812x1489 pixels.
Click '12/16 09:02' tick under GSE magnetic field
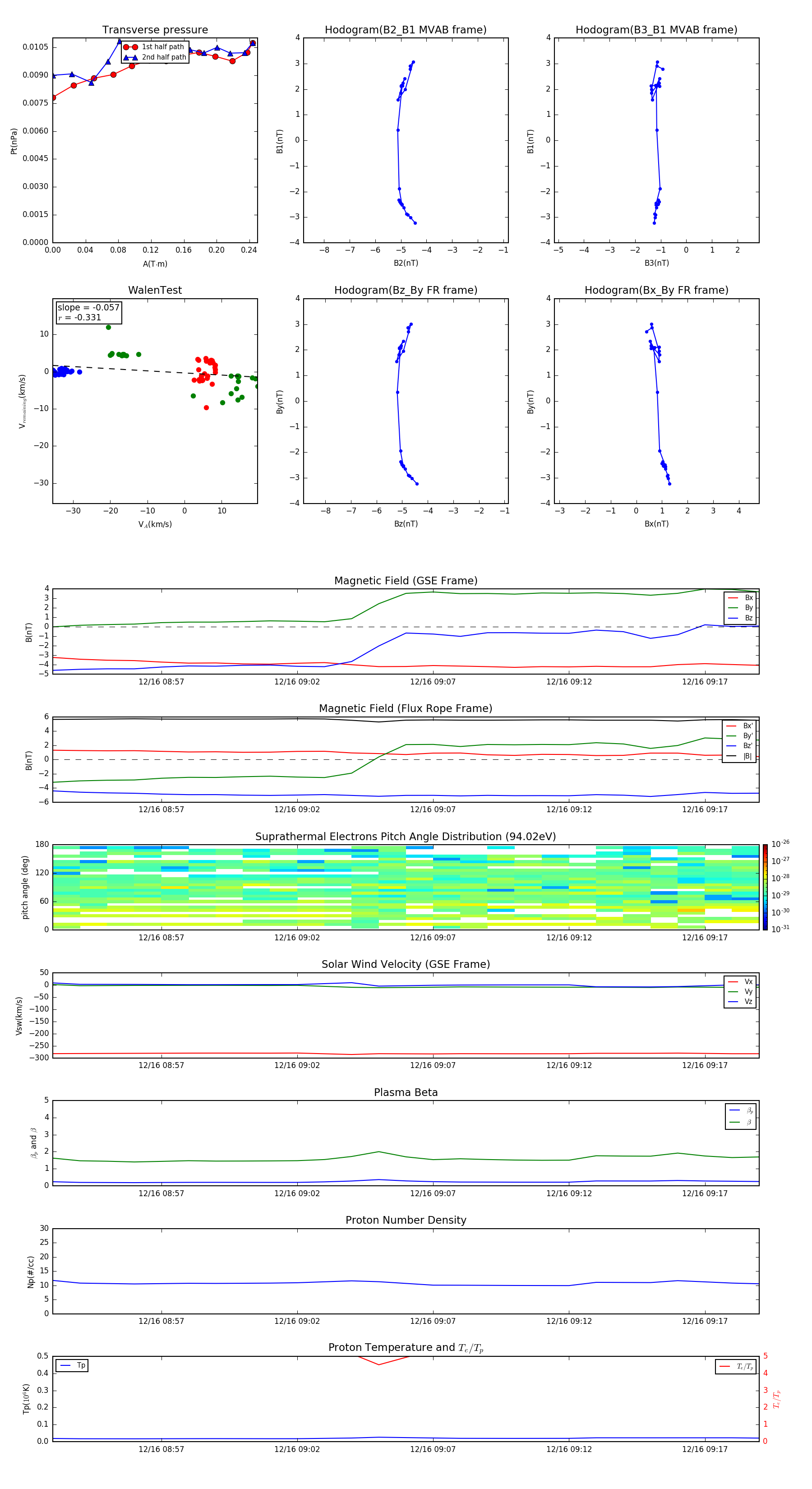pos(297,681)
